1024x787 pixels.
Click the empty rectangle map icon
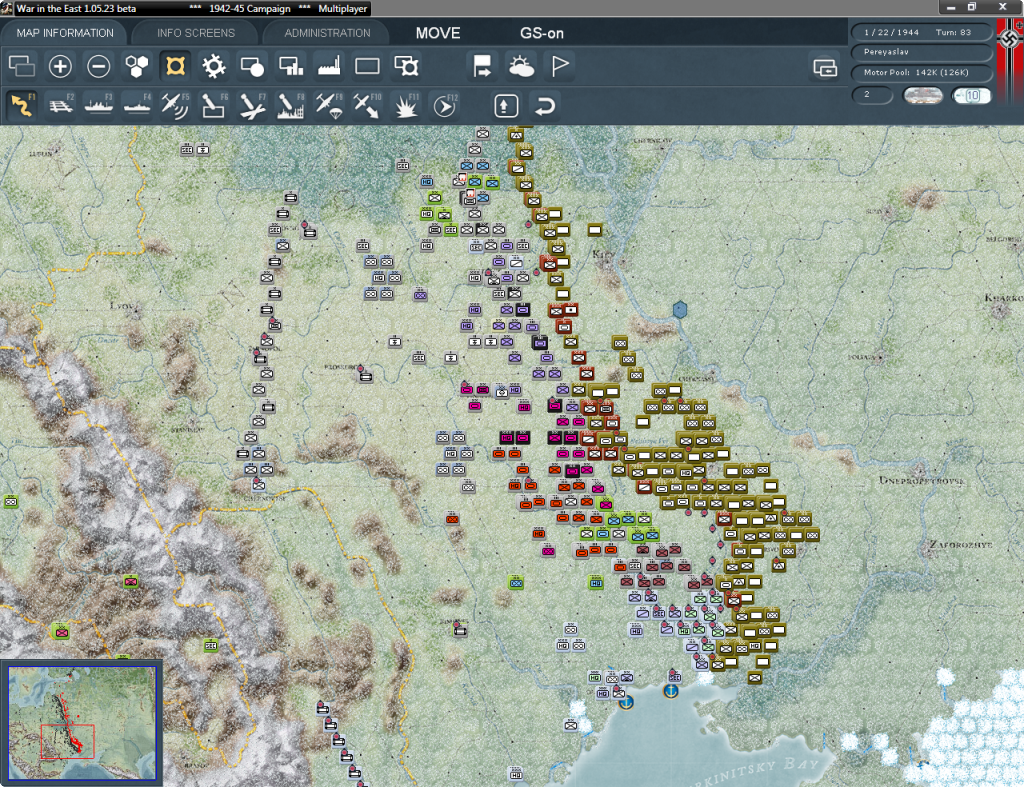pos(367,66)
